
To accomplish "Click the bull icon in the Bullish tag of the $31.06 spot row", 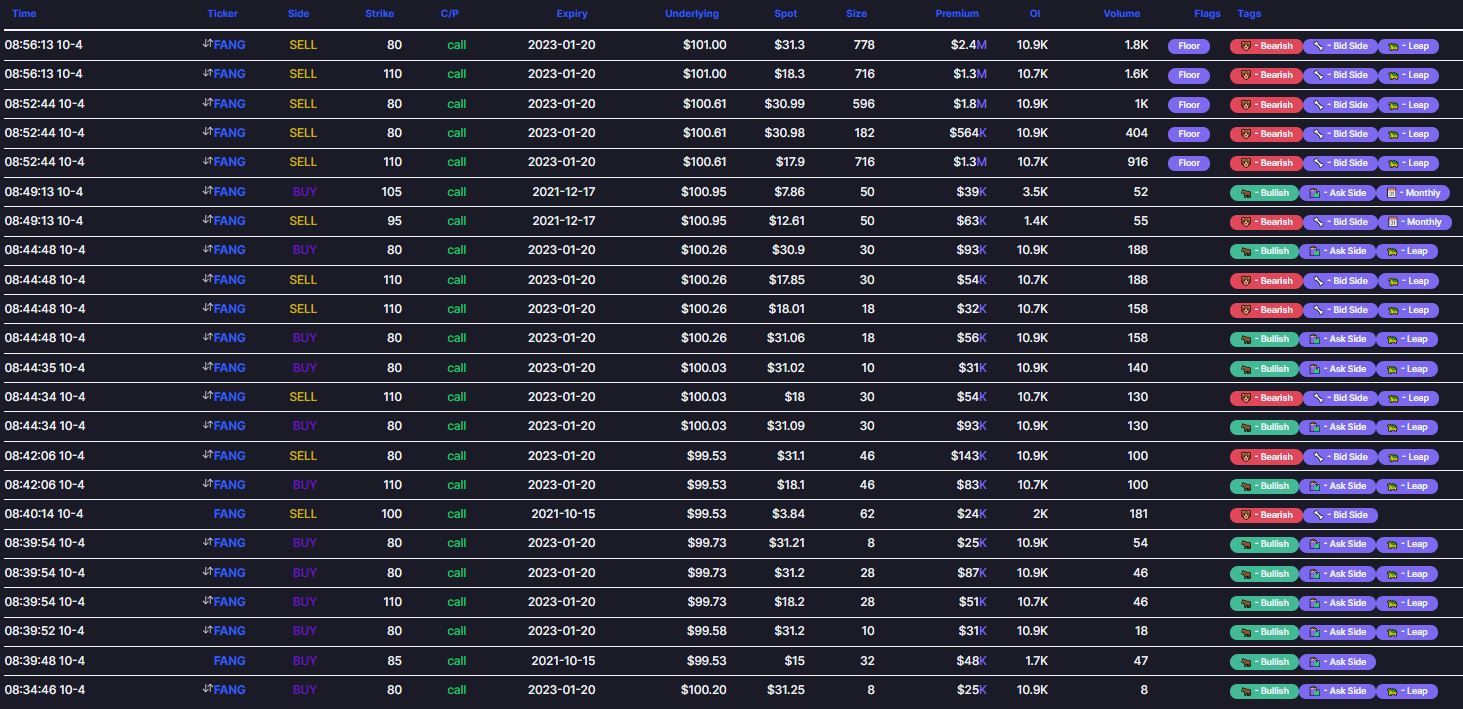I will (x=1245, y=339).
